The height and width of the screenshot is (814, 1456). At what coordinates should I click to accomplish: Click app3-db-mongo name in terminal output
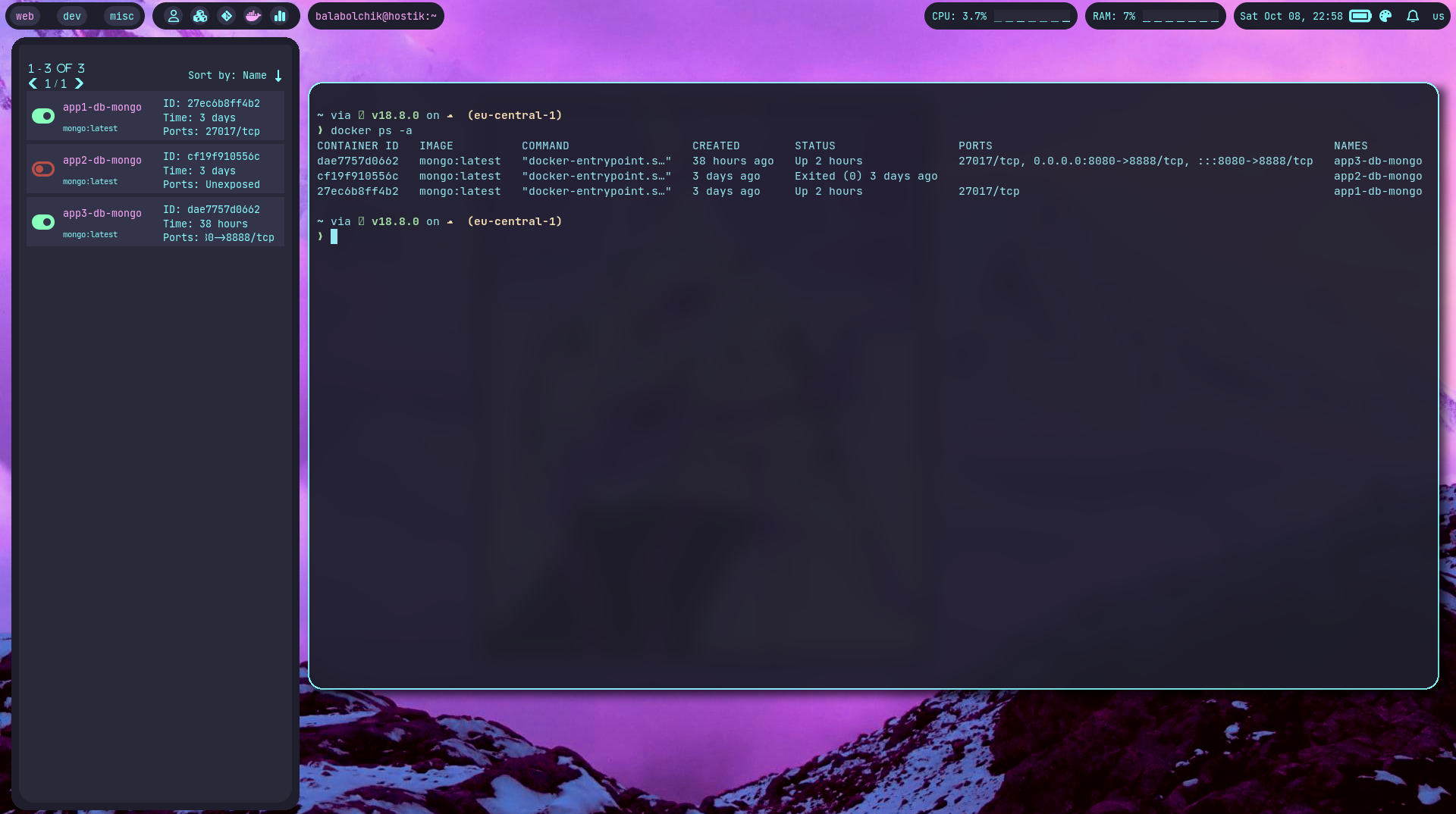pos(1378,161)
